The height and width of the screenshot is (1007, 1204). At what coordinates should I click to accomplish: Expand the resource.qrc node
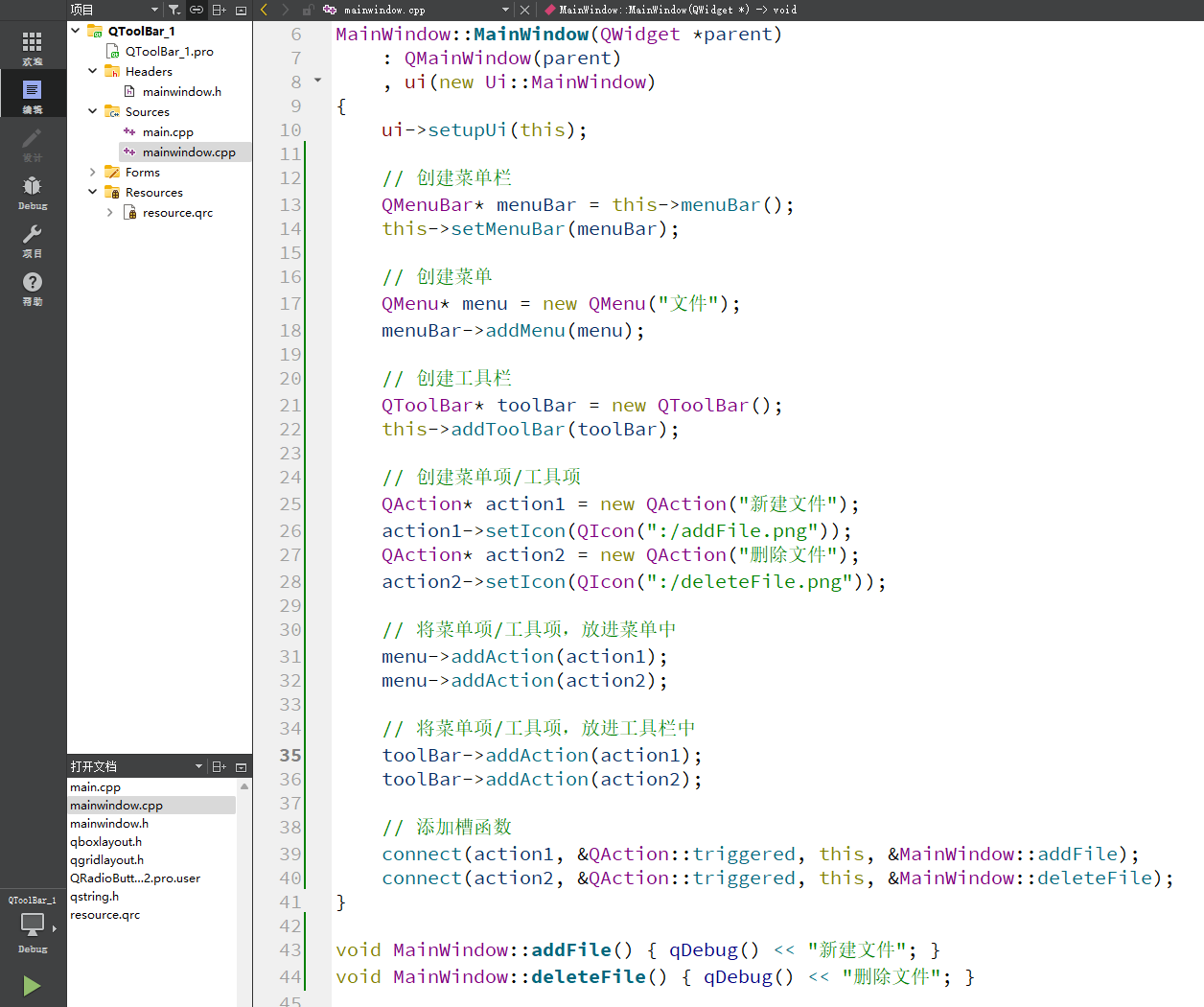pos(110,212)
